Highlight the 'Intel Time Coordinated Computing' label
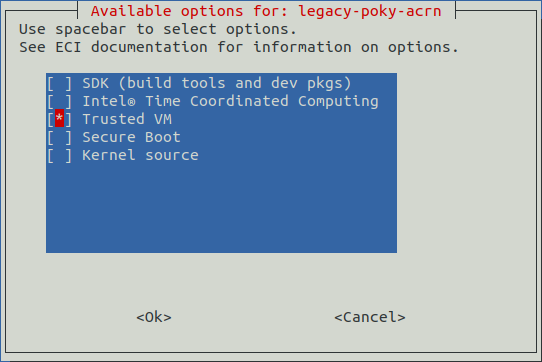The width and height of the screenshot is (542, 362). pyautogui.click(x=230, y=101)
